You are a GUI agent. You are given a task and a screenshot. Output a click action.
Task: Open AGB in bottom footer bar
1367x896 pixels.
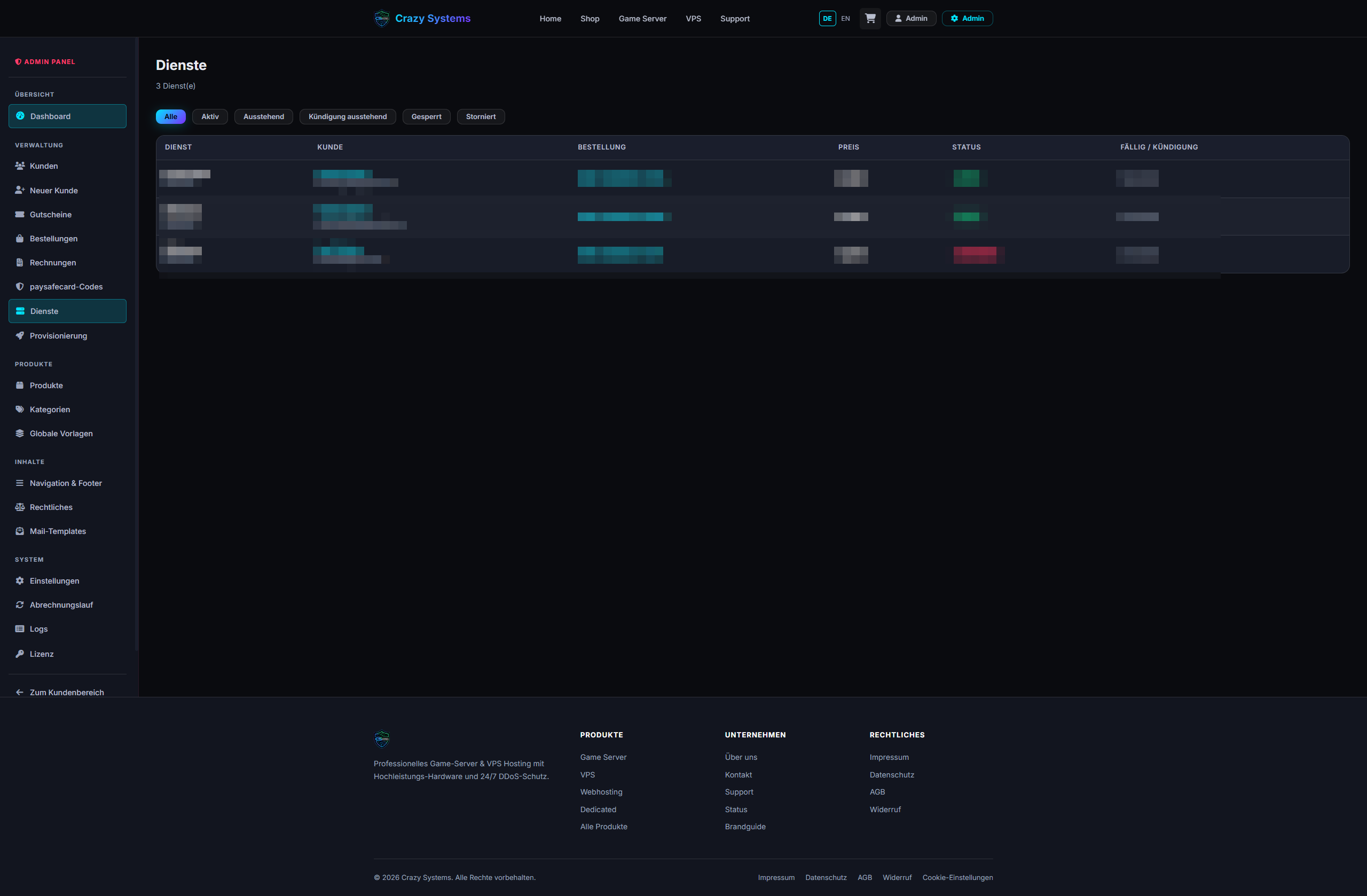pos(865,877)
